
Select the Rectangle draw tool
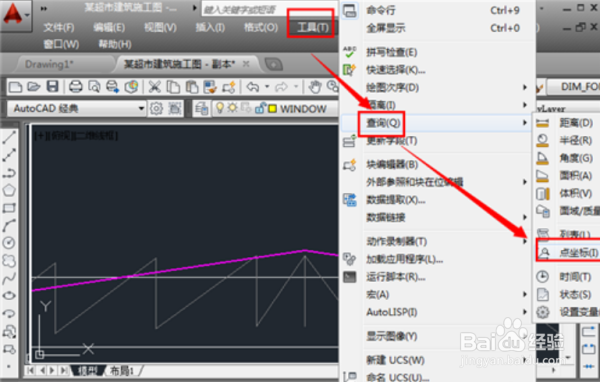pos(9,208)
